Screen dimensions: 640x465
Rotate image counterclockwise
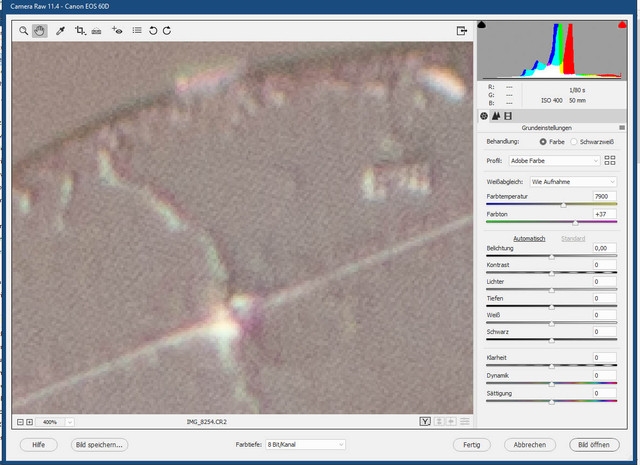153,31
